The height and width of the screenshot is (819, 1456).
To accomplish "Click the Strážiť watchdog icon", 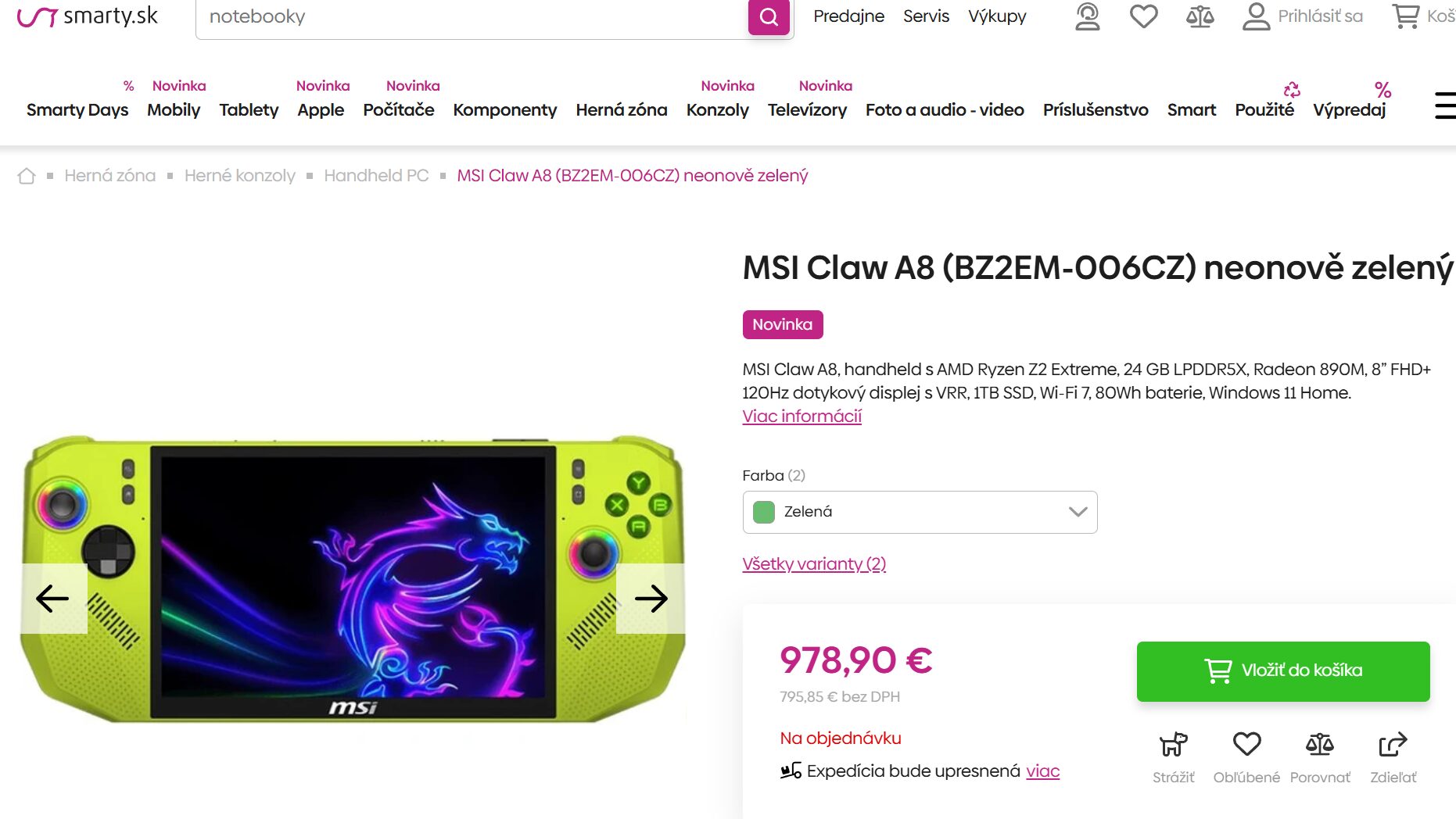I will tap(1173, 745).
